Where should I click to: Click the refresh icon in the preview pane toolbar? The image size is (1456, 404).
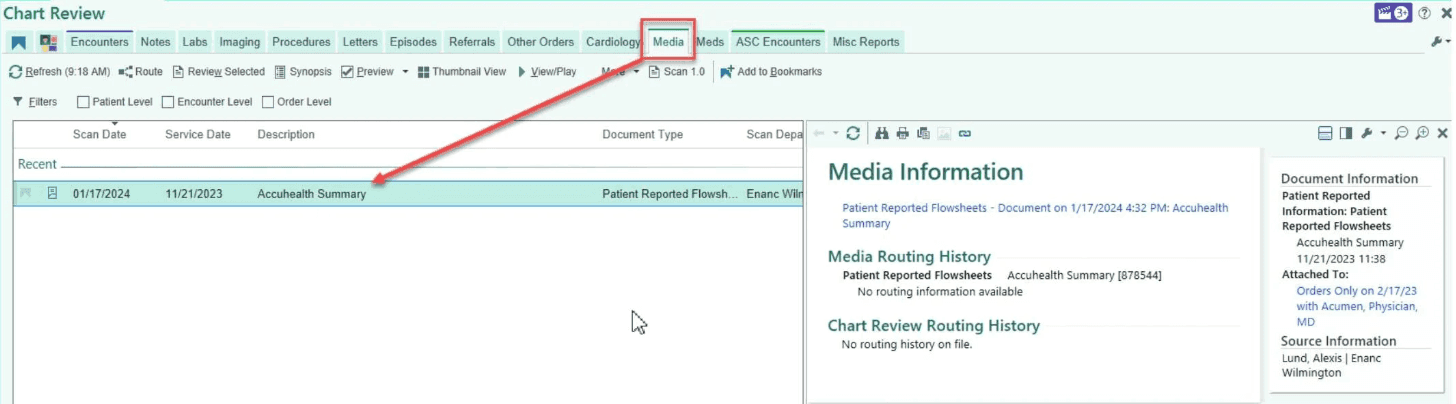pos(853,133)
